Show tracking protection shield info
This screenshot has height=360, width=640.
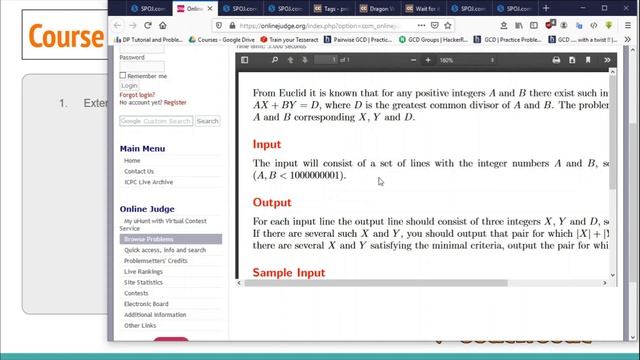[x=219, y=25]
